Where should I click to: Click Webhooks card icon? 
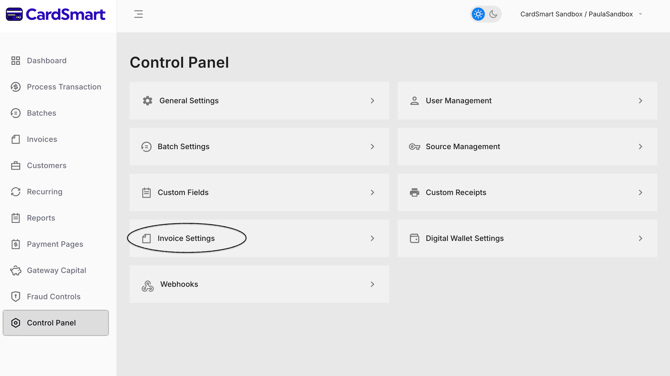pos(147,285)
